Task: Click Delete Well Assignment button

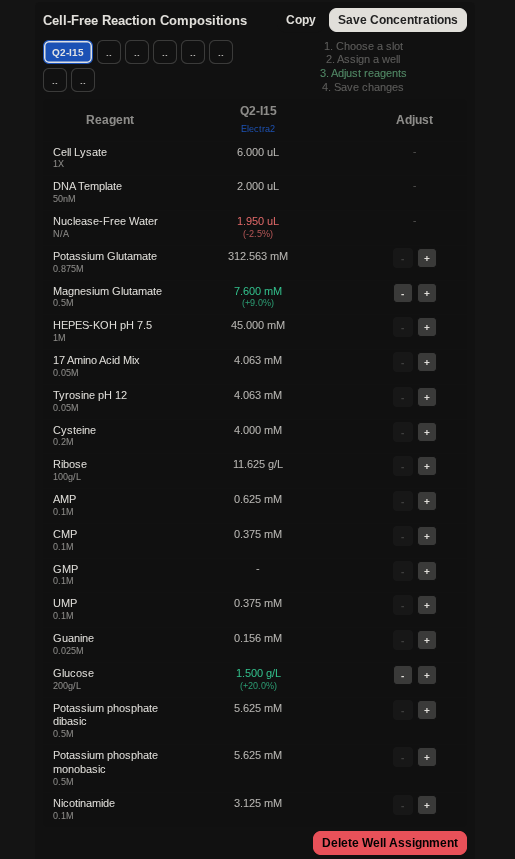Action: [390, 843]
